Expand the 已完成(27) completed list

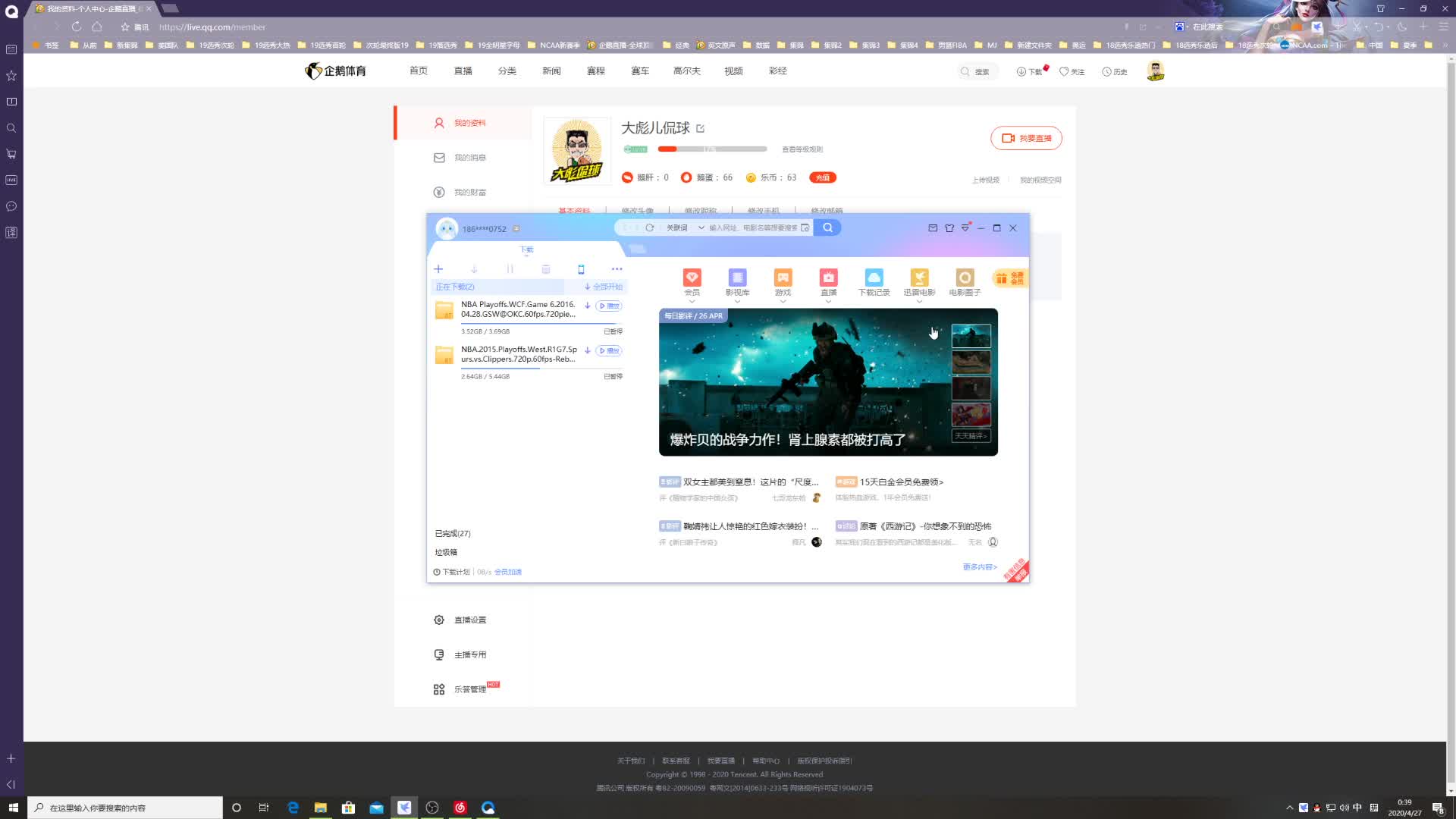click(453, 533)
